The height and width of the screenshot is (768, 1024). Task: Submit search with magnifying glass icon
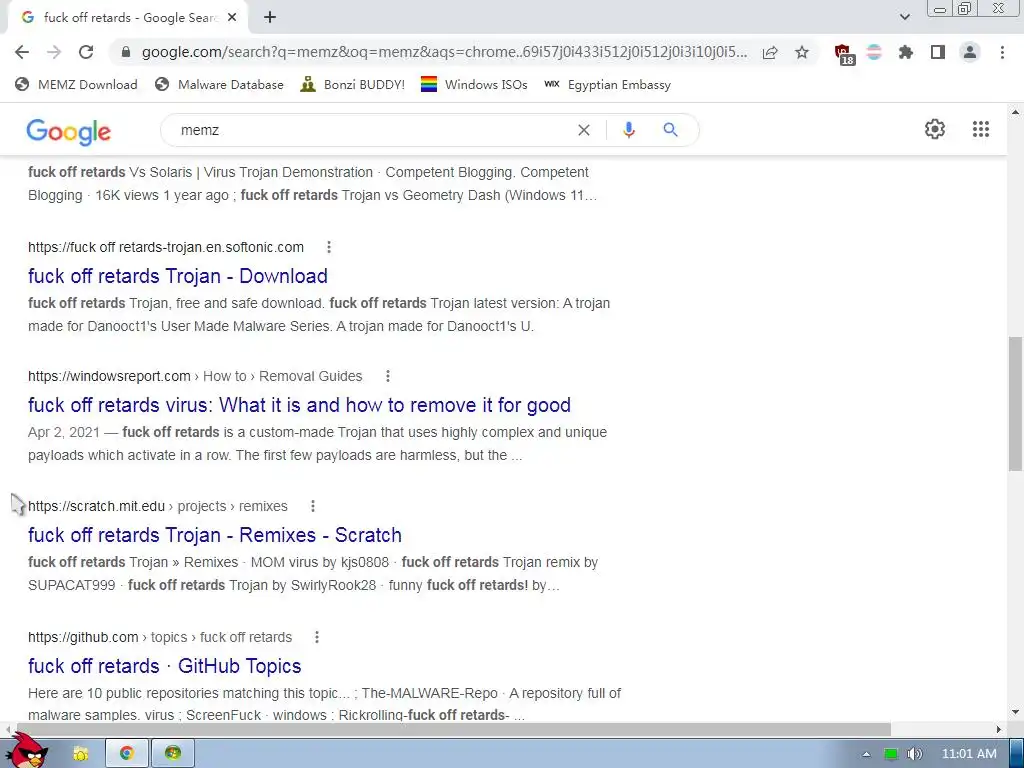point(671,130)
